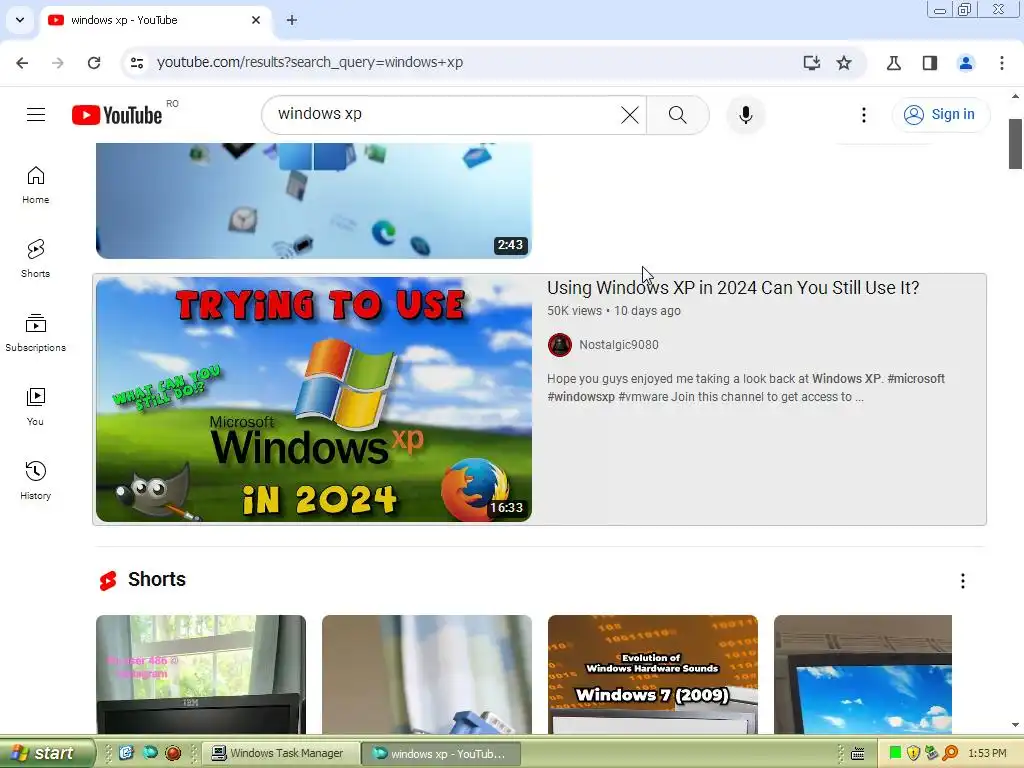Install app icon in address bar

coord(811,63)
